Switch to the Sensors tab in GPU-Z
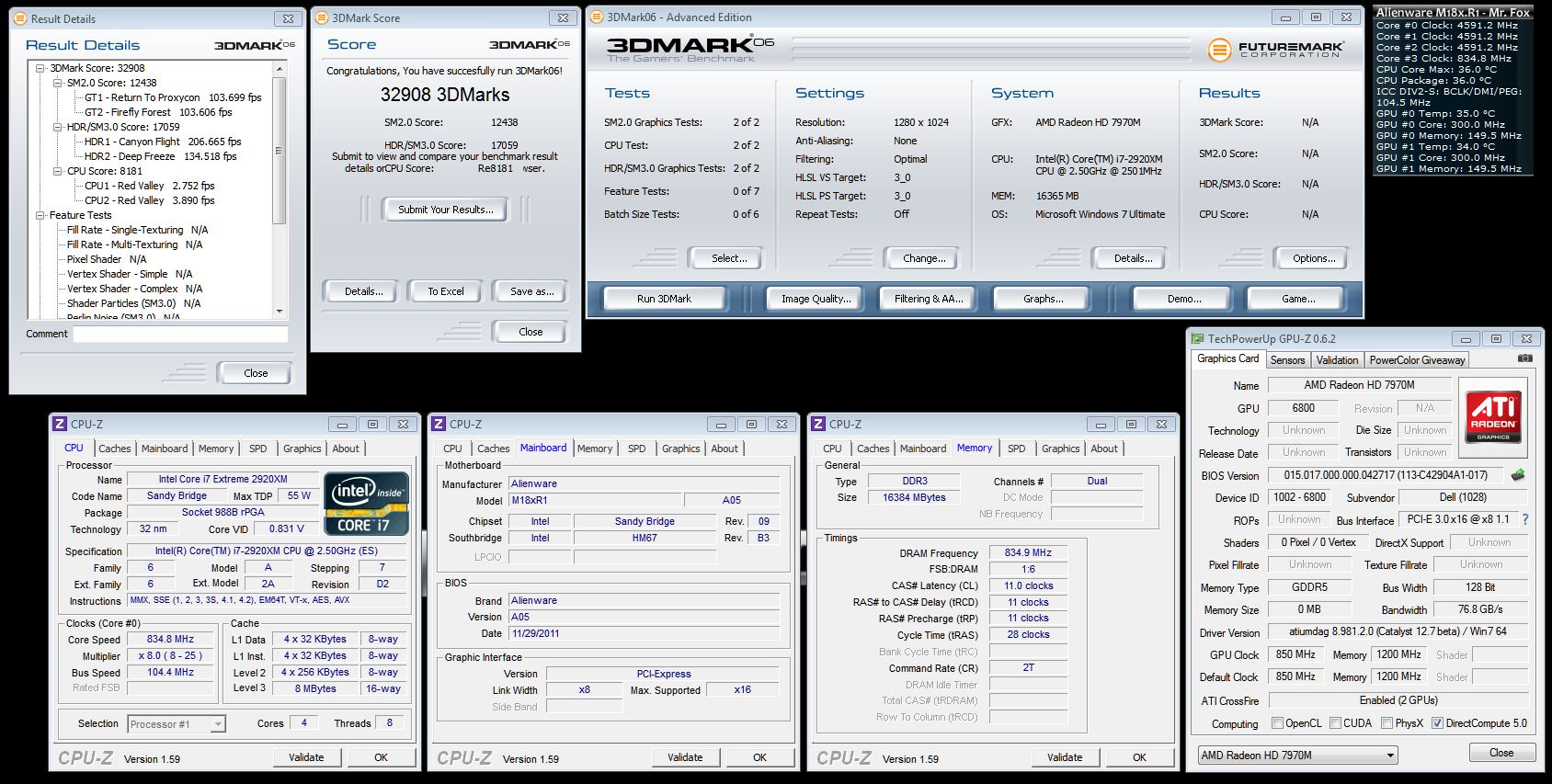The width and height of the screenshot is (1552, 784). [x=1287, y=360]
